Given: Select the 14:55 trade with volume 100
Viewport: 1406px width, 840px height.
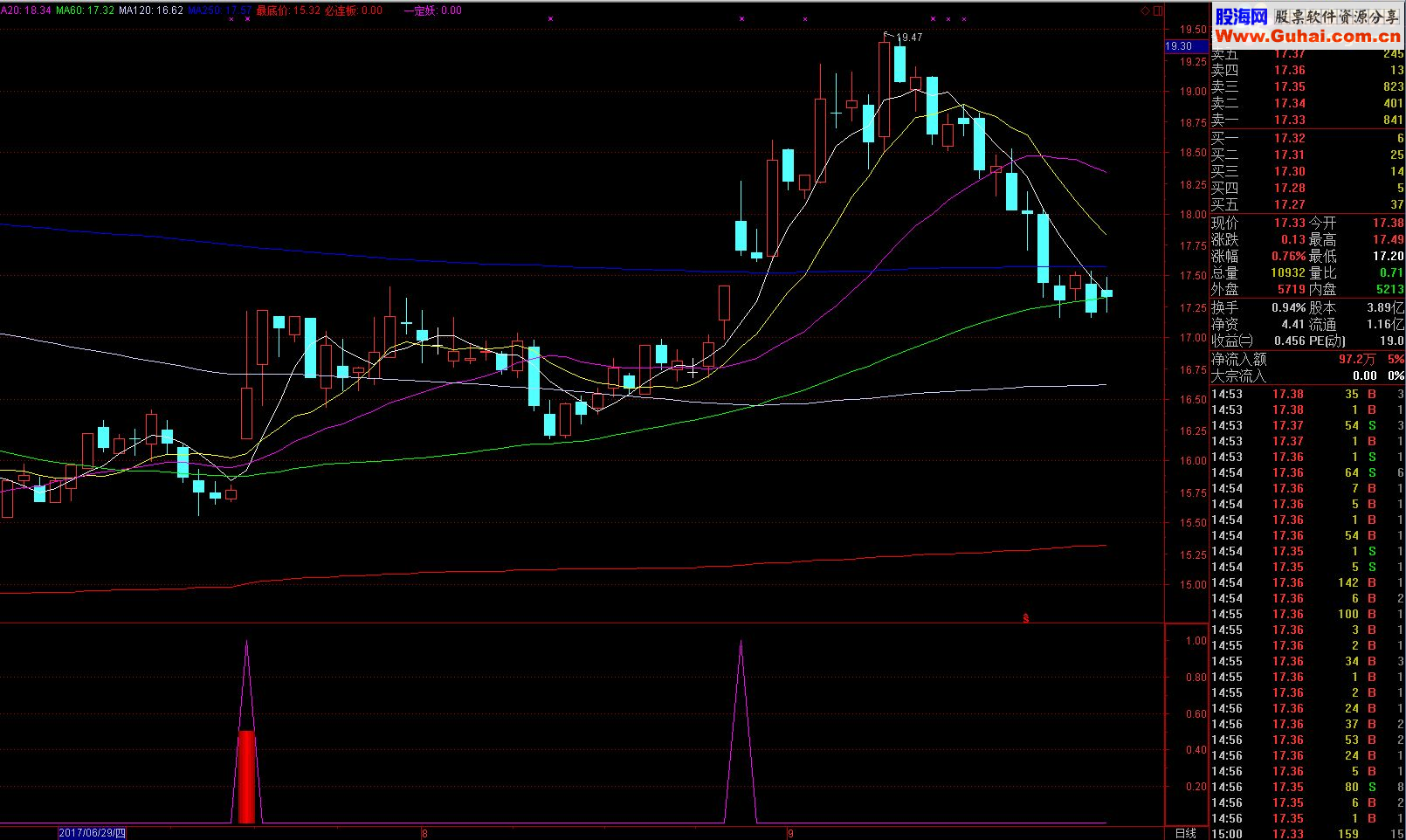Looking at the screenshot, I should pyautogui.click(x=1307, y=614).
